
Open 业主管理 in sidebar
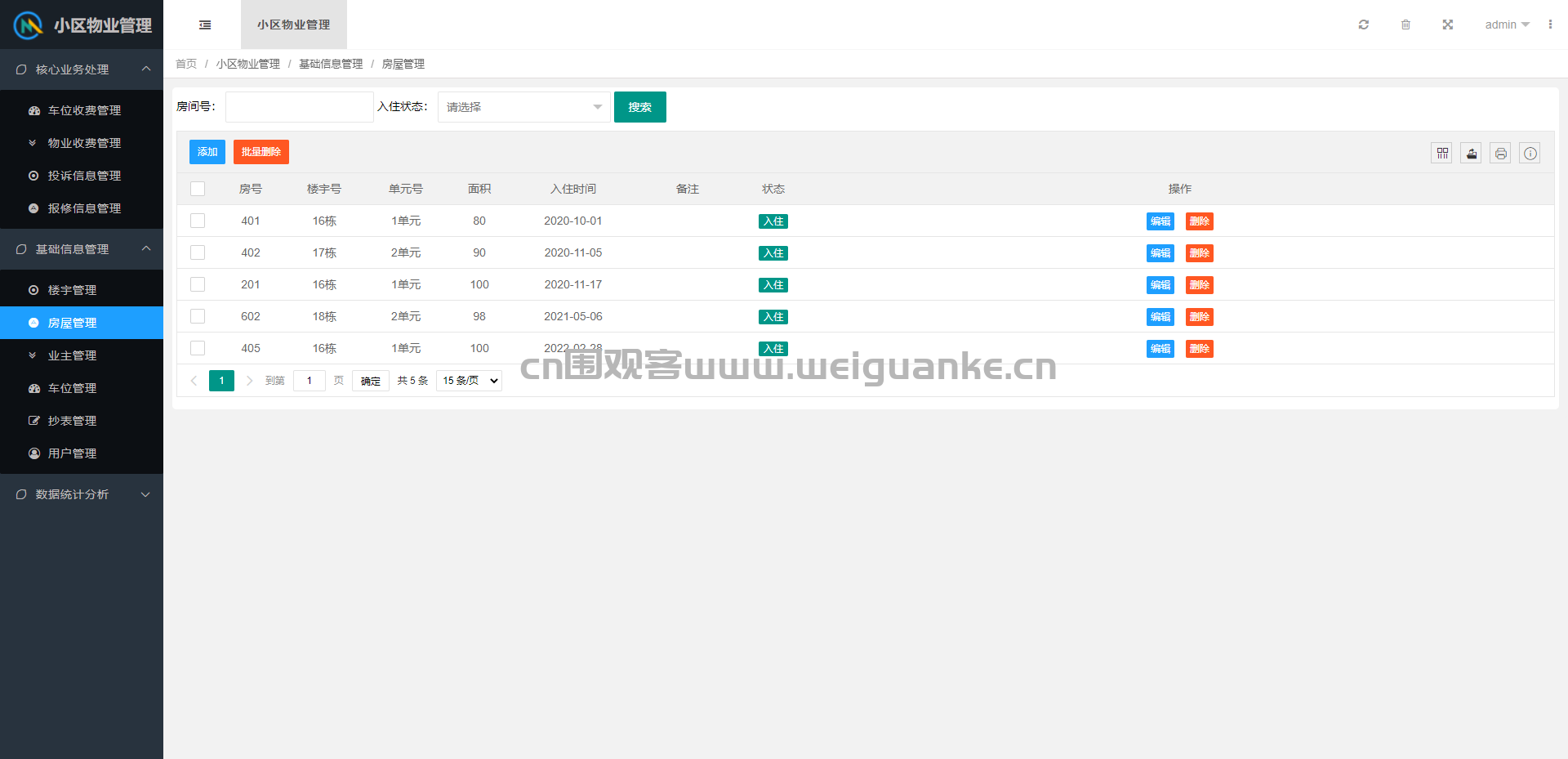click(x=82, y=355)
